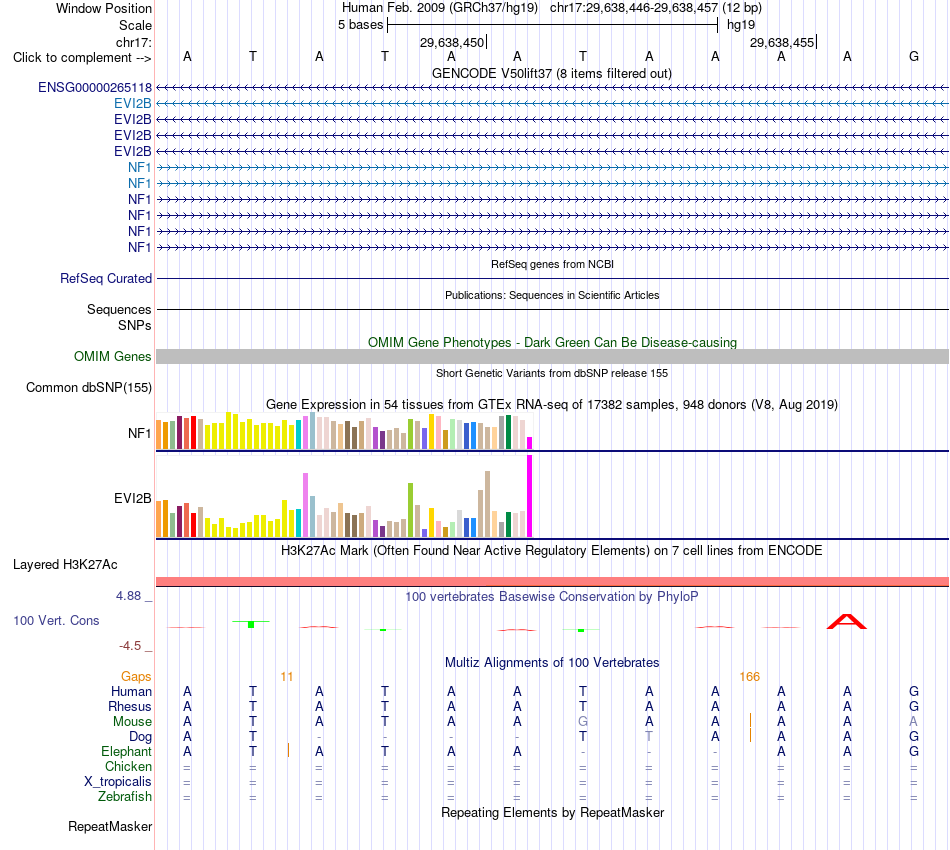Click 'RefSeq genes from NCBI' title
Image resolution: width=950 pixels, height=850 pixels.
pyautogui.click(x=552, y=264)
